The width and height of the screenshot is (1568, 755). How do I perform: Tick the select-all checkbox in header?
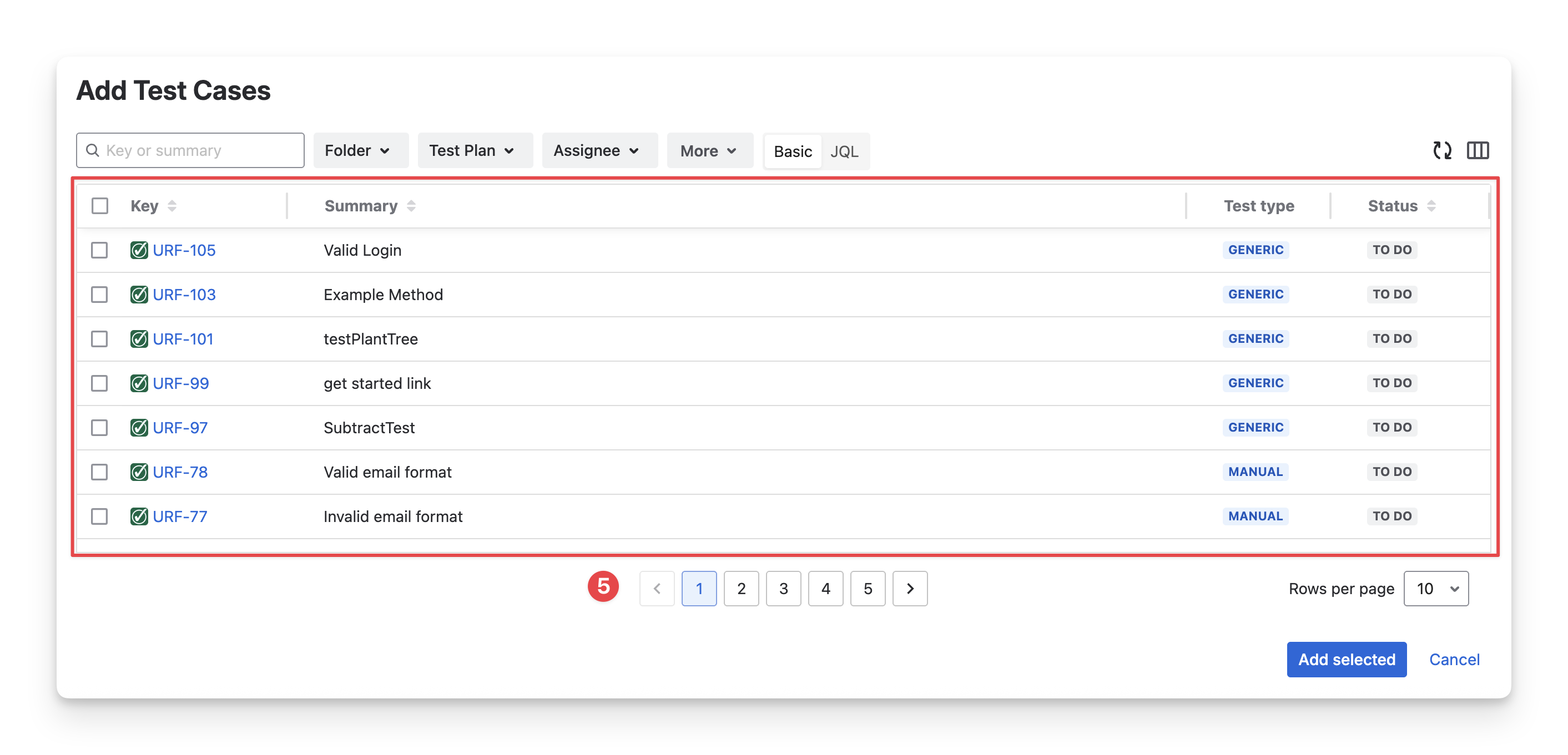pos(100,206)
